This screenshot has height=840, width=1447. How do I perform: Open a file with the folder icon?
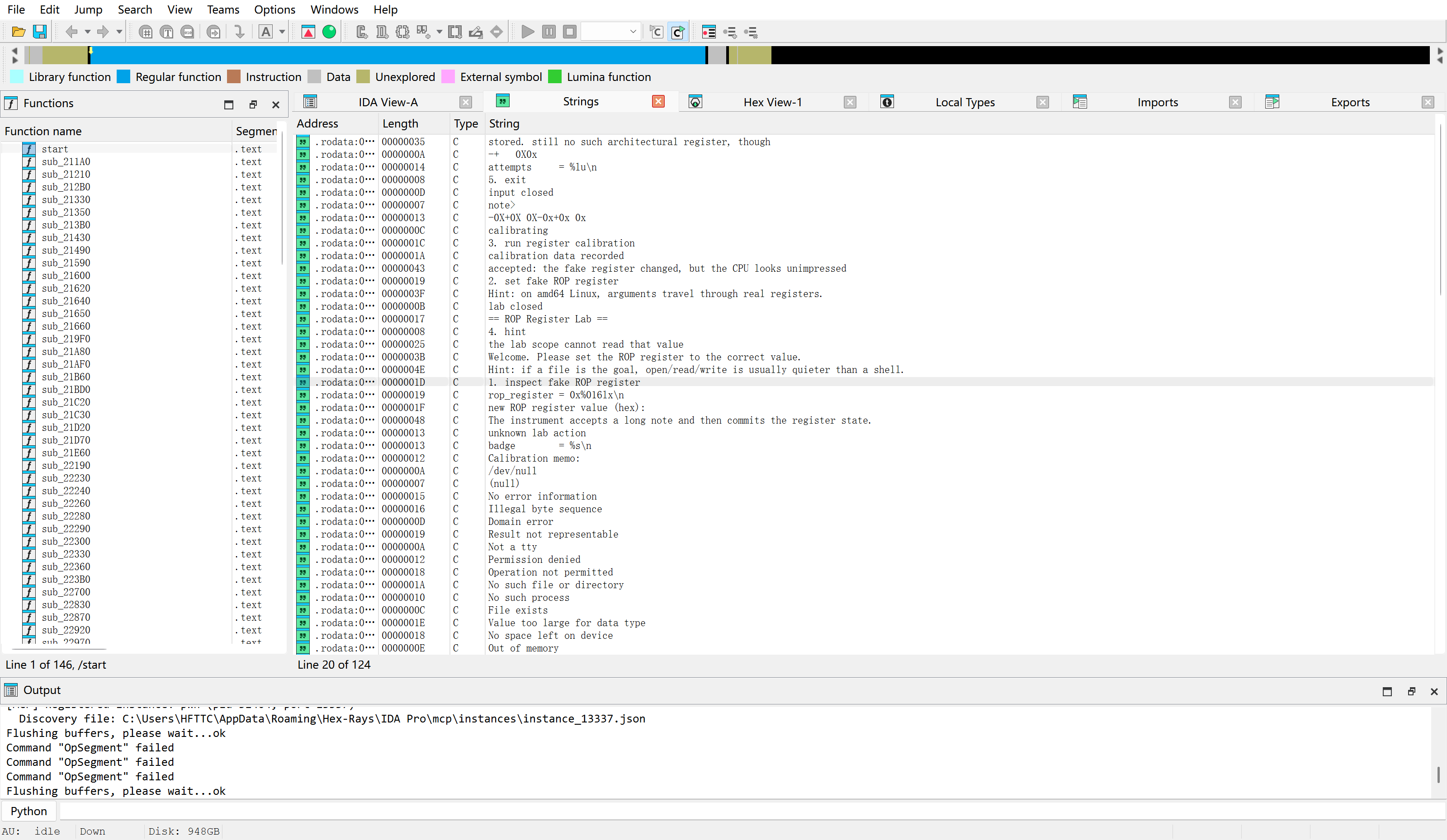click(19, 32)
